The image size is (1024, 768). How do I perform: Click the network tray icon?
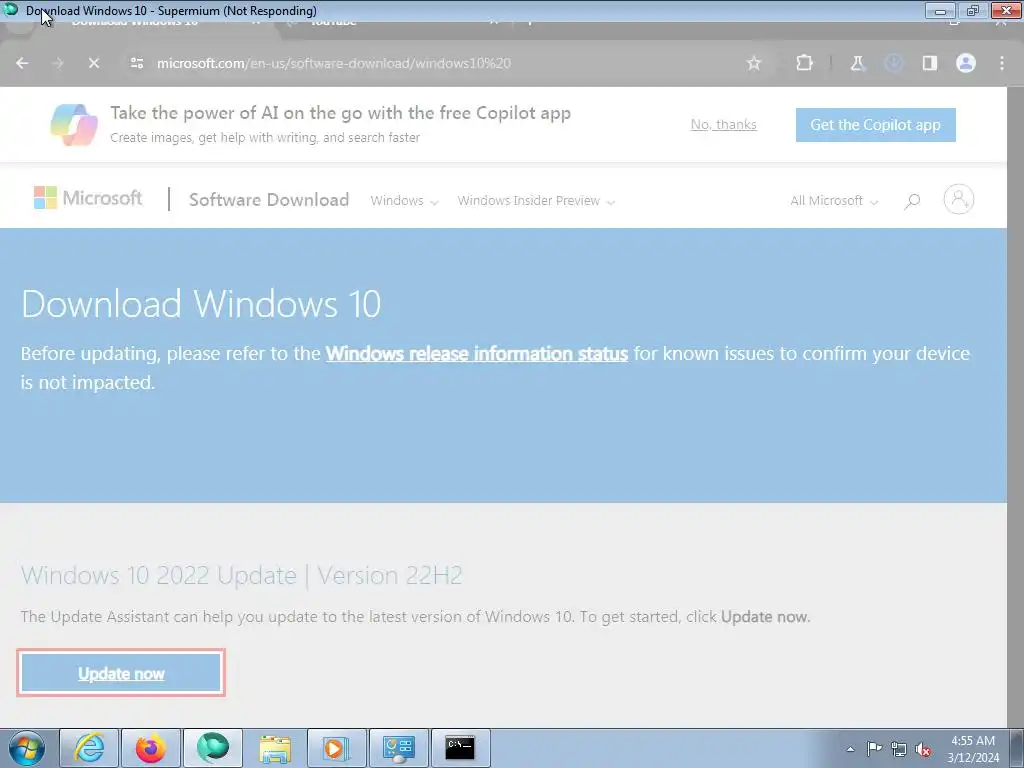[x=899, y=749]
